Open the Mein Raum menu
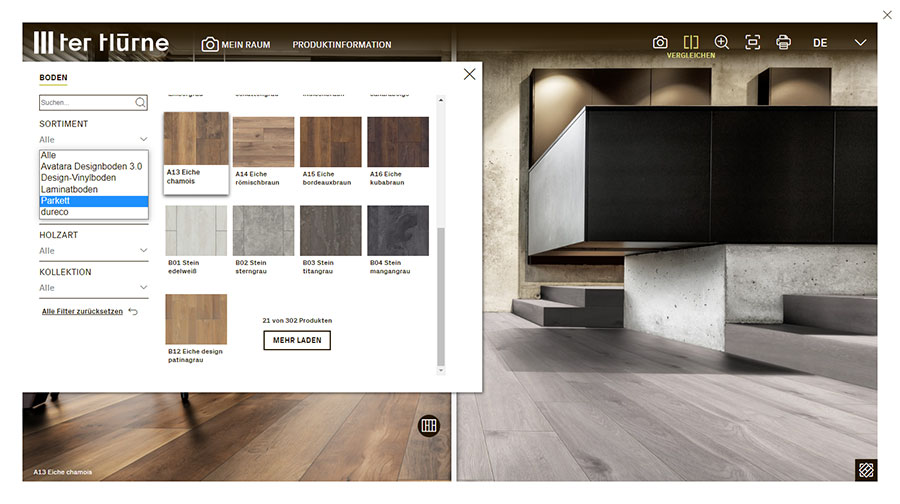 [x=236, y=44]
